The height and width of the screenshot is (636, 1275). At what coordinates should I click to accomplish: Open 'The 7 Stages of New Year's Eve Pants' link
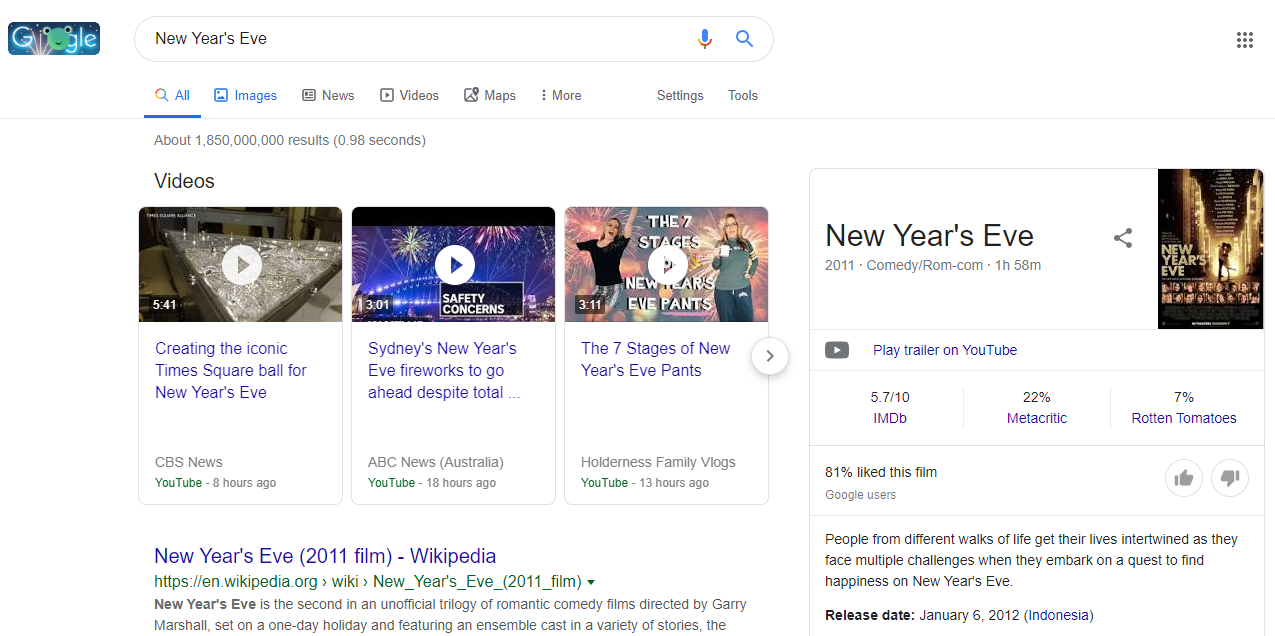[656, 359]
